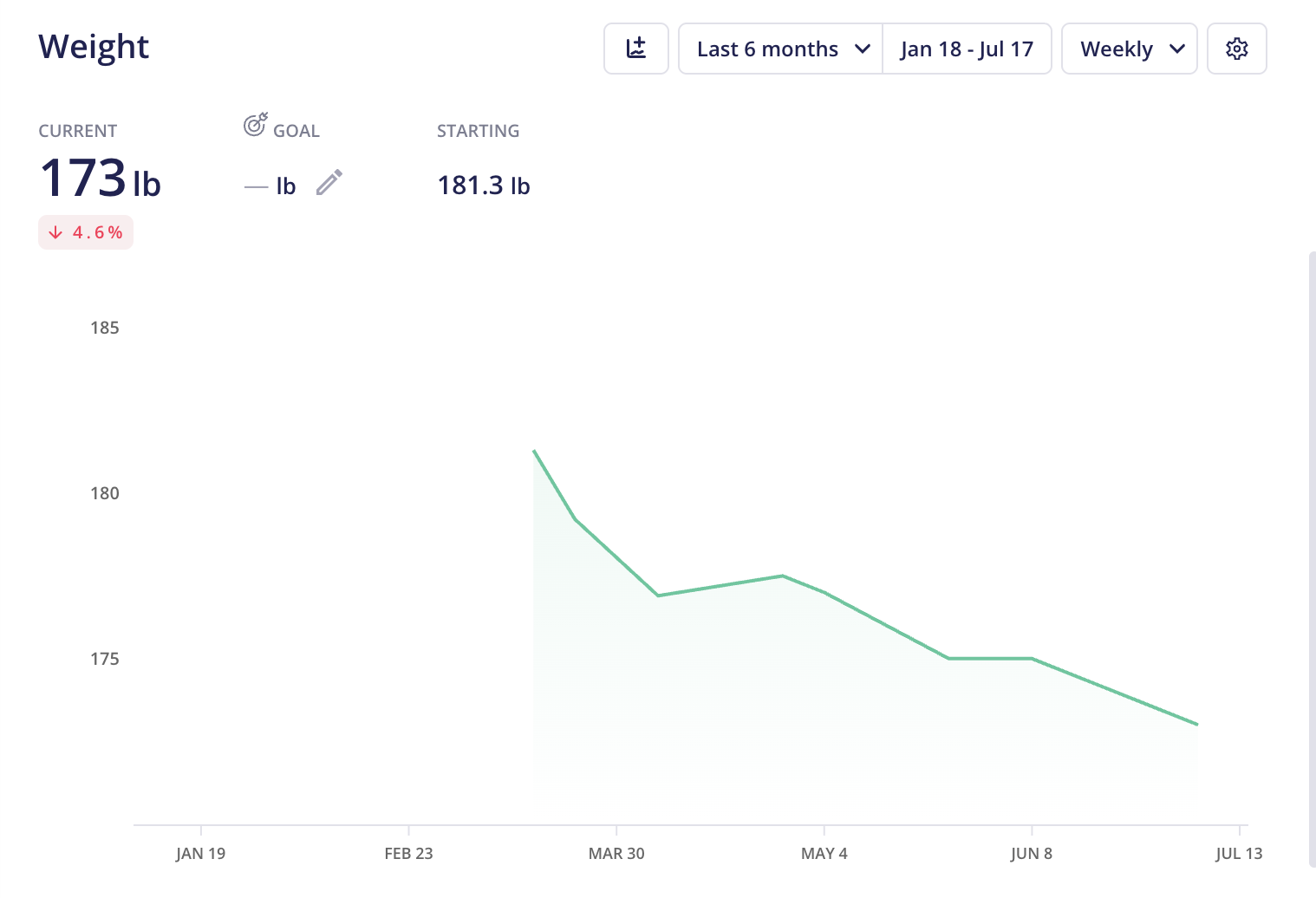This screenshot has width=1316, height=898.
Task: Edit goal weight with pencil icon
Action: (329, 183)
